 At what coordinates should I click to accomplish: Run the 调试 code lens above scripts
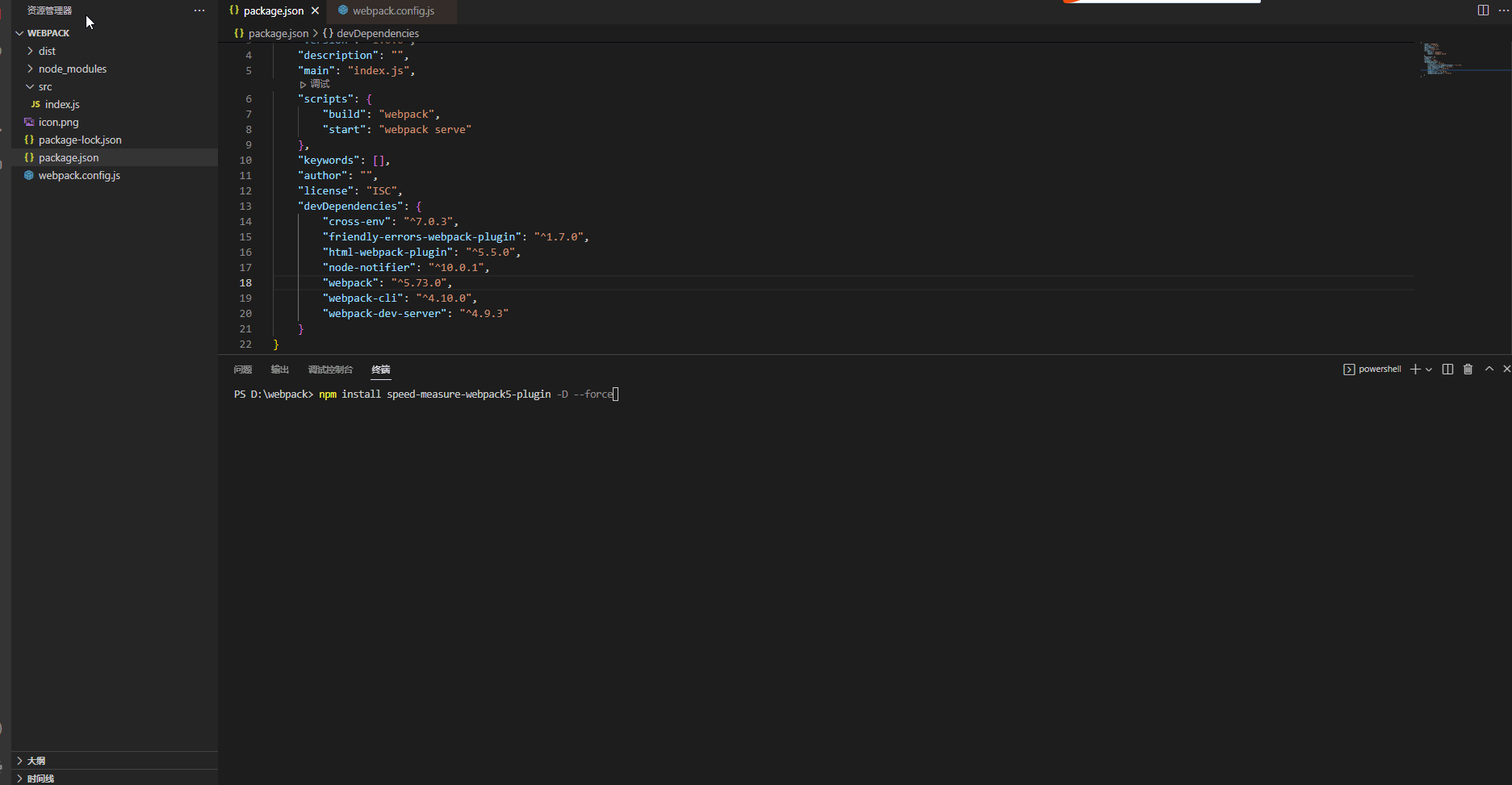[318, 83]
